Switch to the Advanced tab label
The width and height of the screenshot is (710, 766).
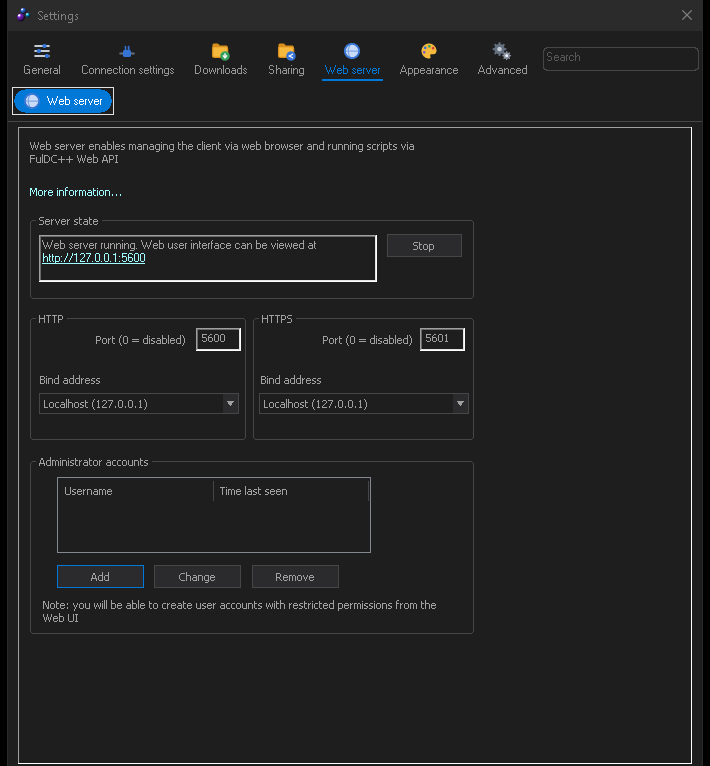[502, 70]
